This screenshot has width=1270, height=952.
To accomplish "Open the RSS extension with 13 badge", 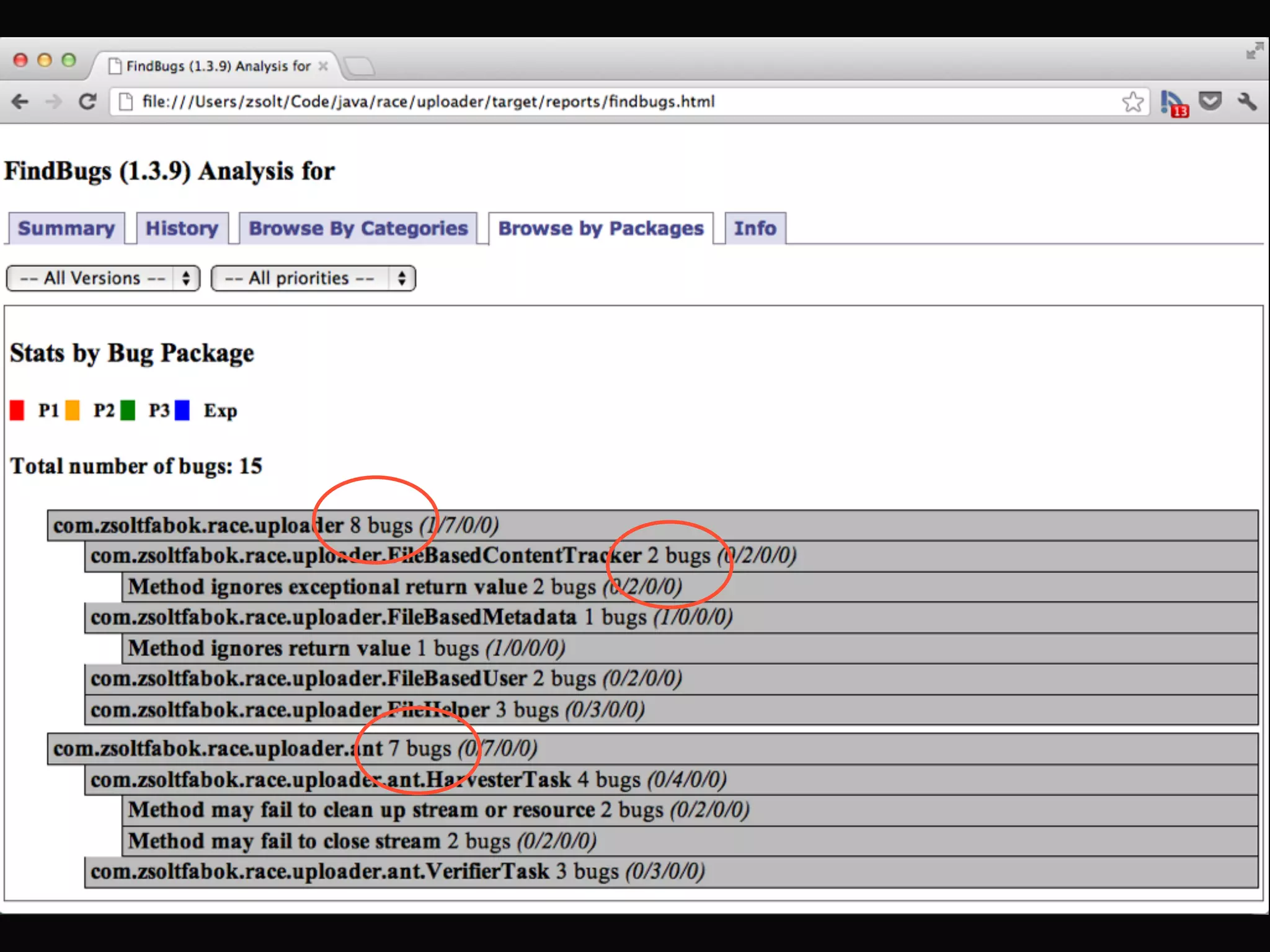I will point(1173,103).
